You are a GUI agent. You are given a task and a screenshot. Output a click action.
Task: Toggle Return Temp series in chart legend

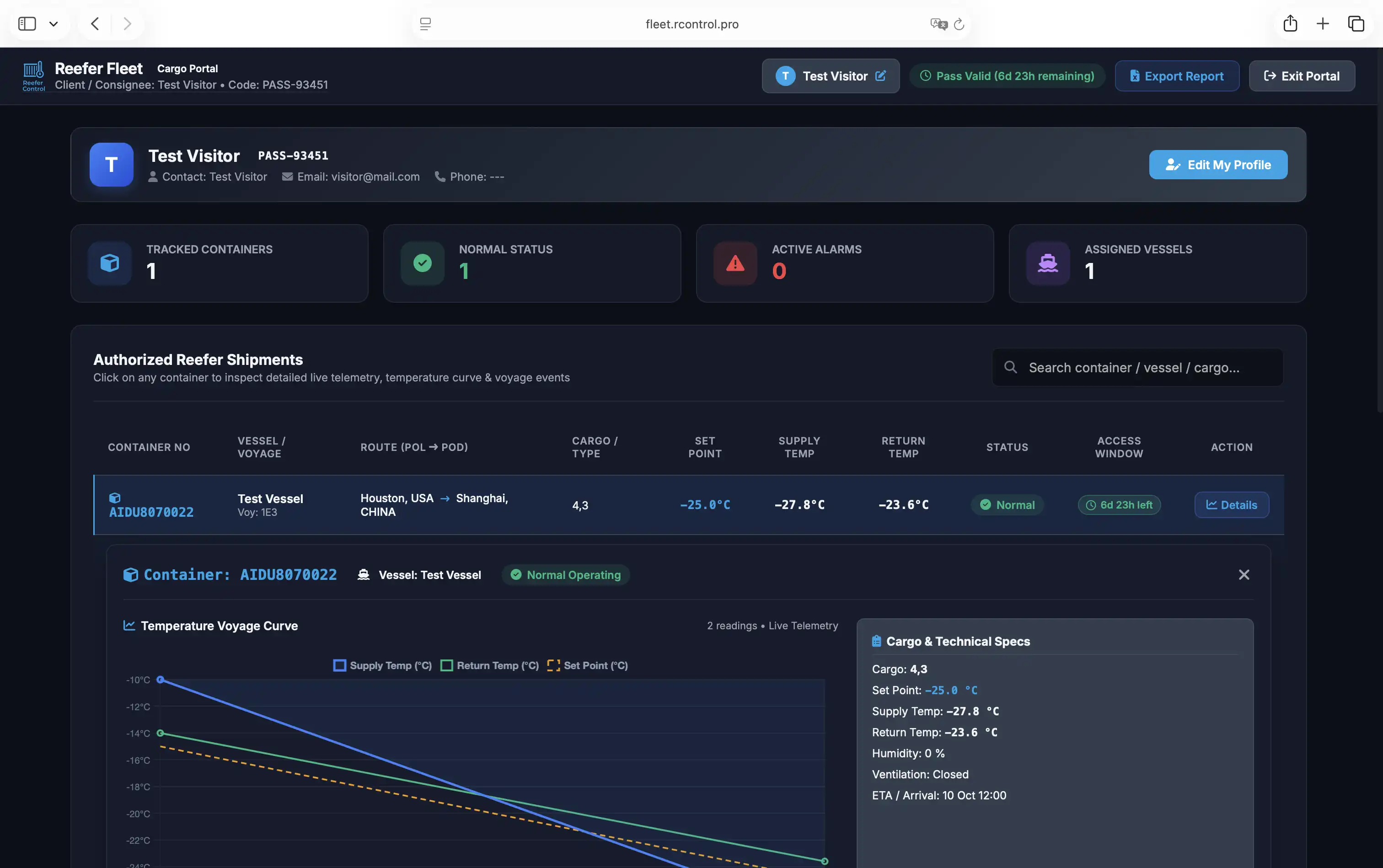490,665
